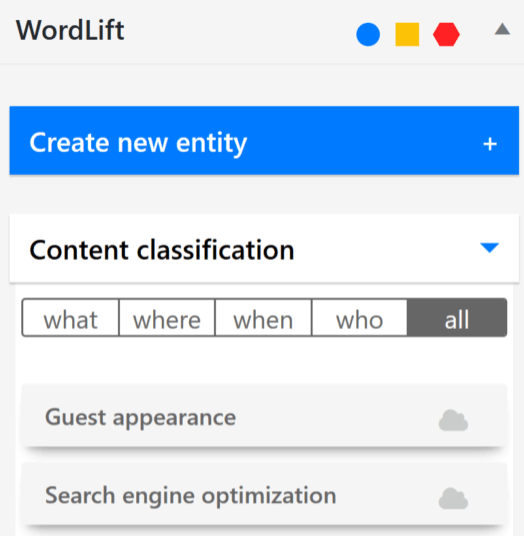Click the plus icon on Create new entity
The height and width of the screenshot is (536, 524).
coord(490,144)
